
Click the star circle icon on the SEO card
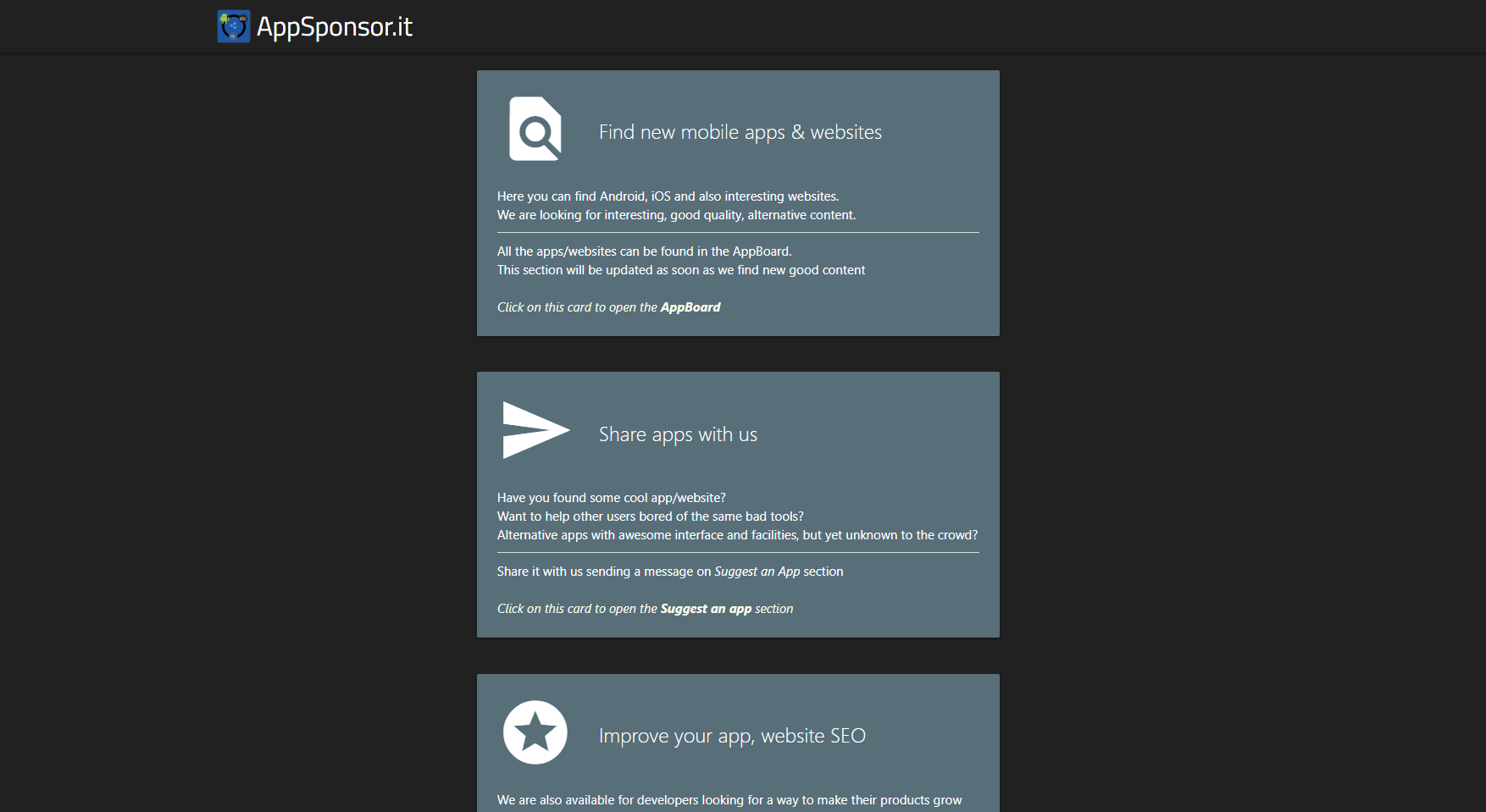pos(535,732)
